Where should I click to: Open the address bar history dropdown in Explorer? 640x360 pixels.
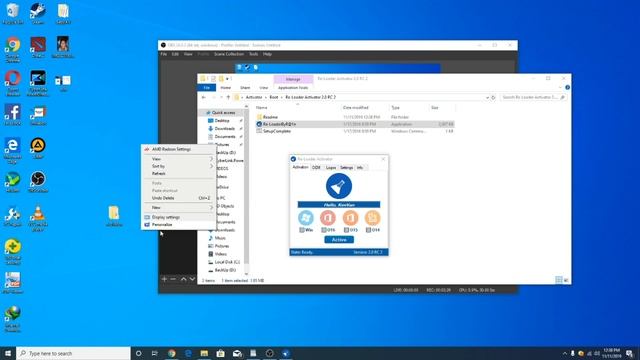tap(487, 98)
